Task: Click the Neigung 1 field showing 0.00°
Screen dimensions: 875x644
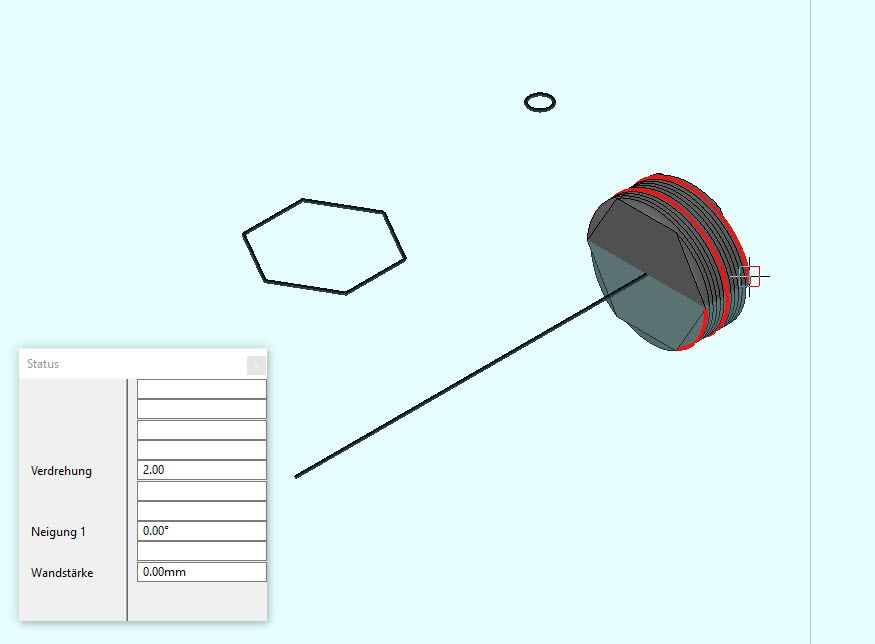Action: tap(201, 531)
